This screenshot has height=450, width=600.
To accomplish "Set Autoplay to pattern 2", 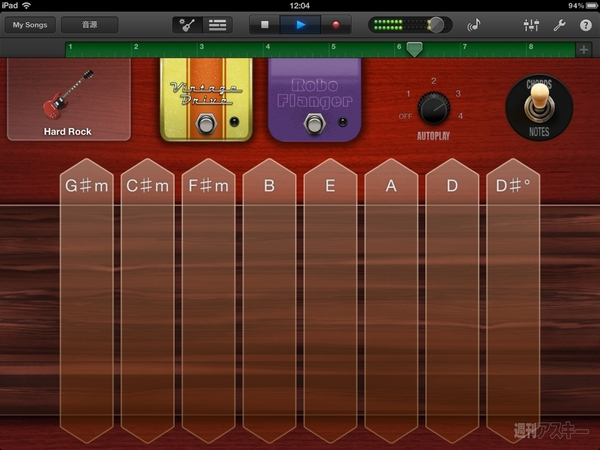I will (x=434, y=81).
